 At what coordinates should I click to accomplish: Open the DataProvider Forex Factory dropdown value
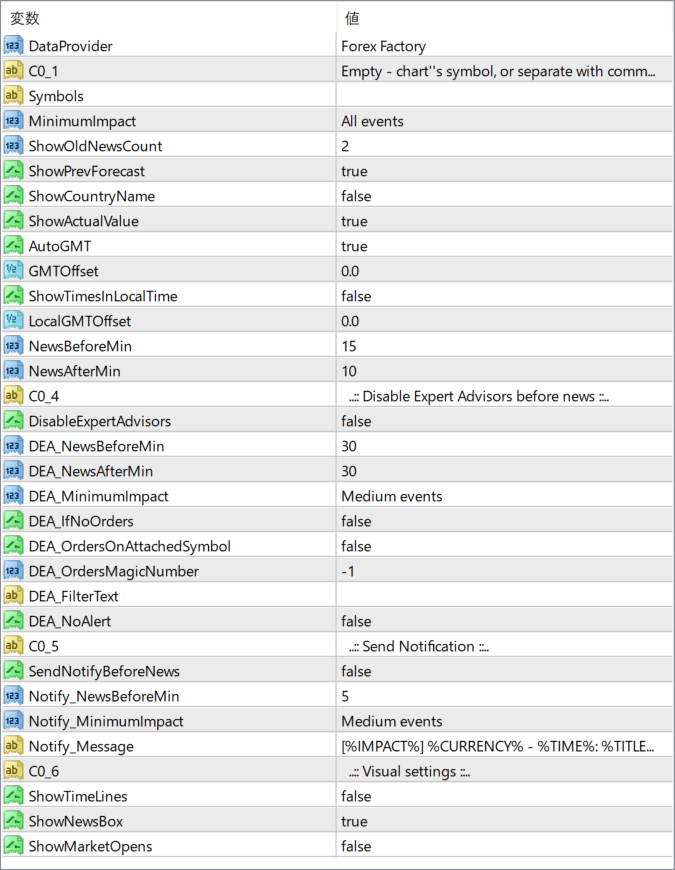(x=383, y=46)
